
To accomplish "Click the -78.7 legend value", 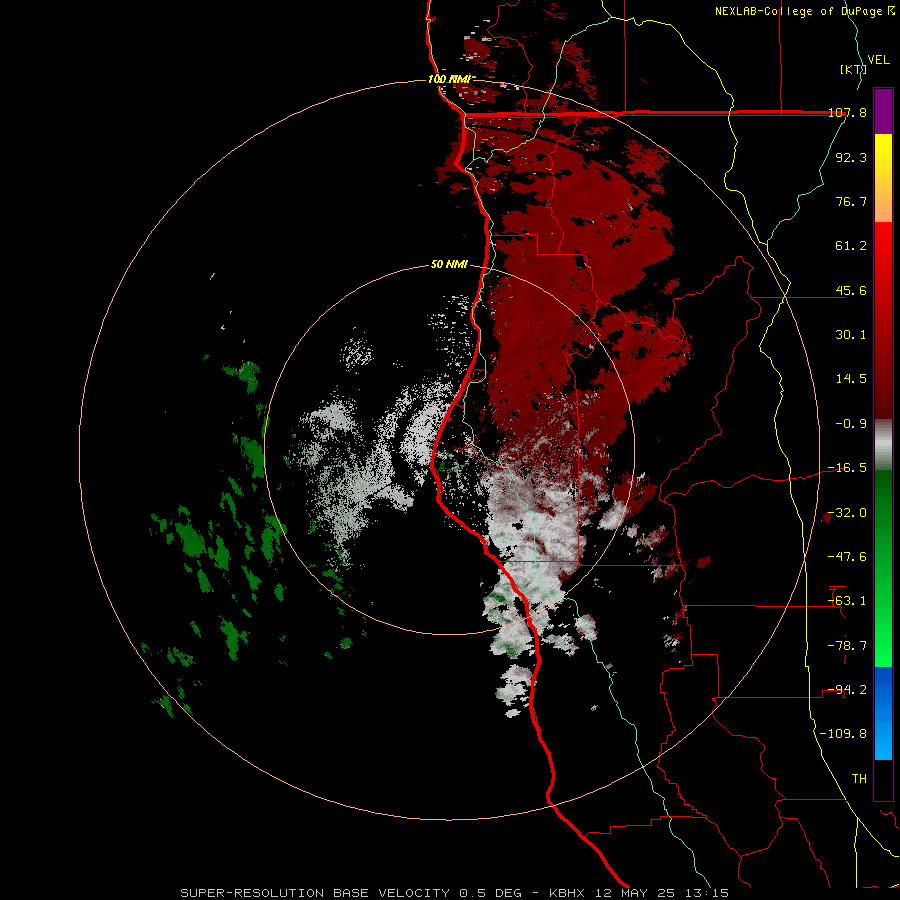I will tap(847, 646).
